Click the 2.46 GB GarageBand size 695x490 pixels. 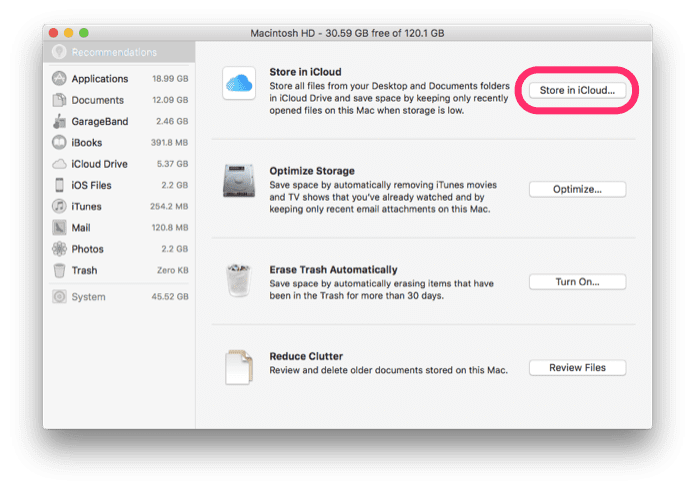(x=172, y=121)
